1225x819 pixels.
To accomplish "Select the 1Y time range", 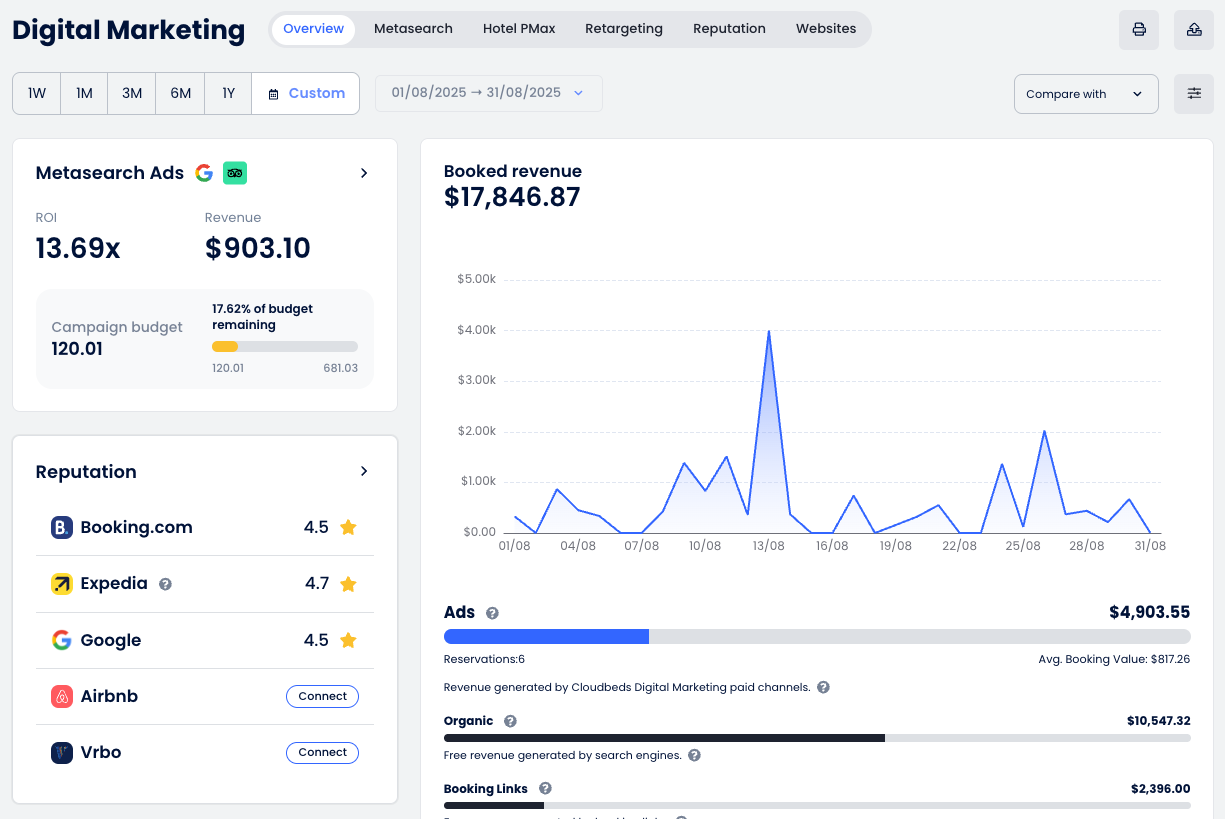I will tap(228, 94).
